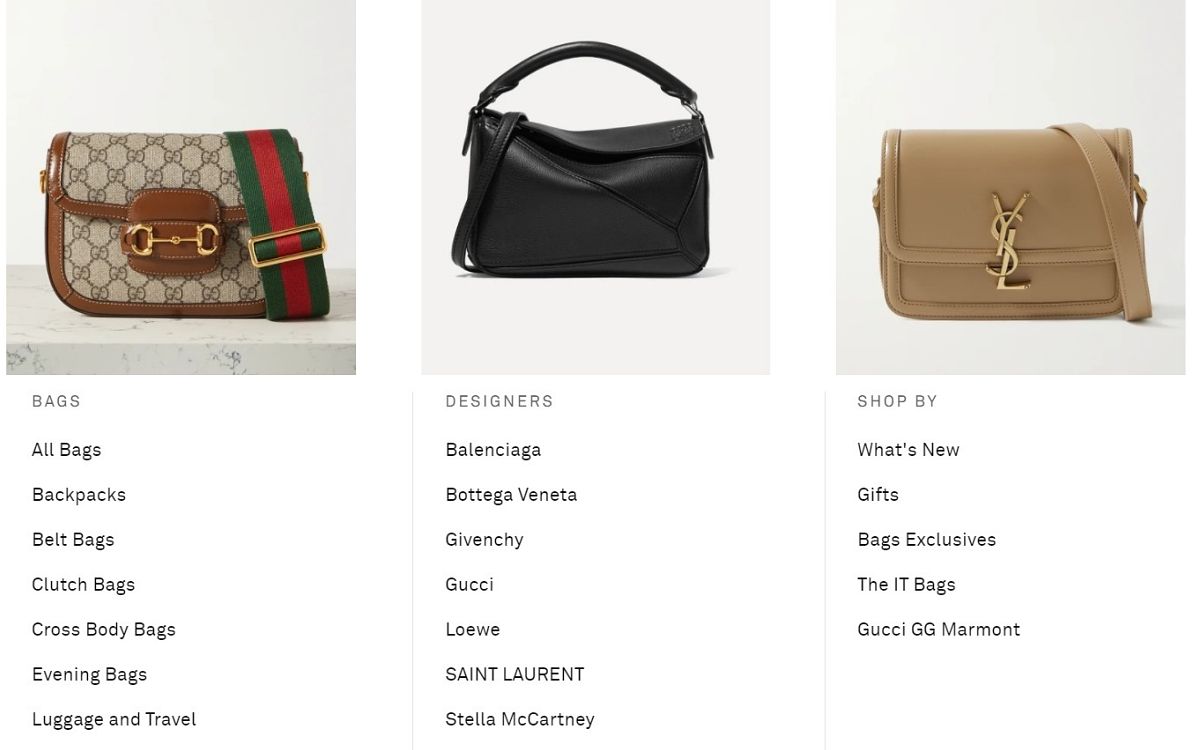Open Cross Body Bags category

104,630
